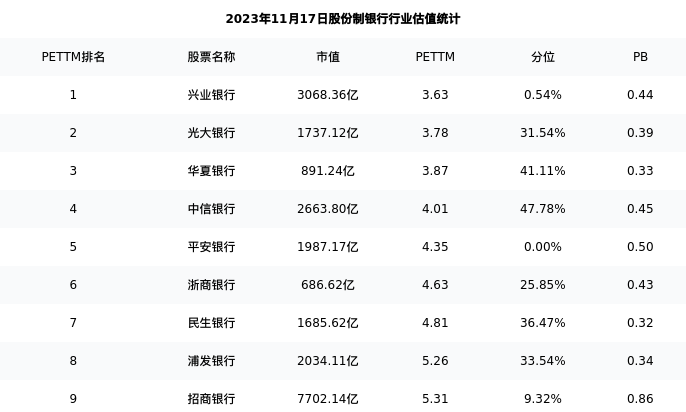Click market value 1987.17亿
This screenshot has width=686, height=412.
[328, 247]
